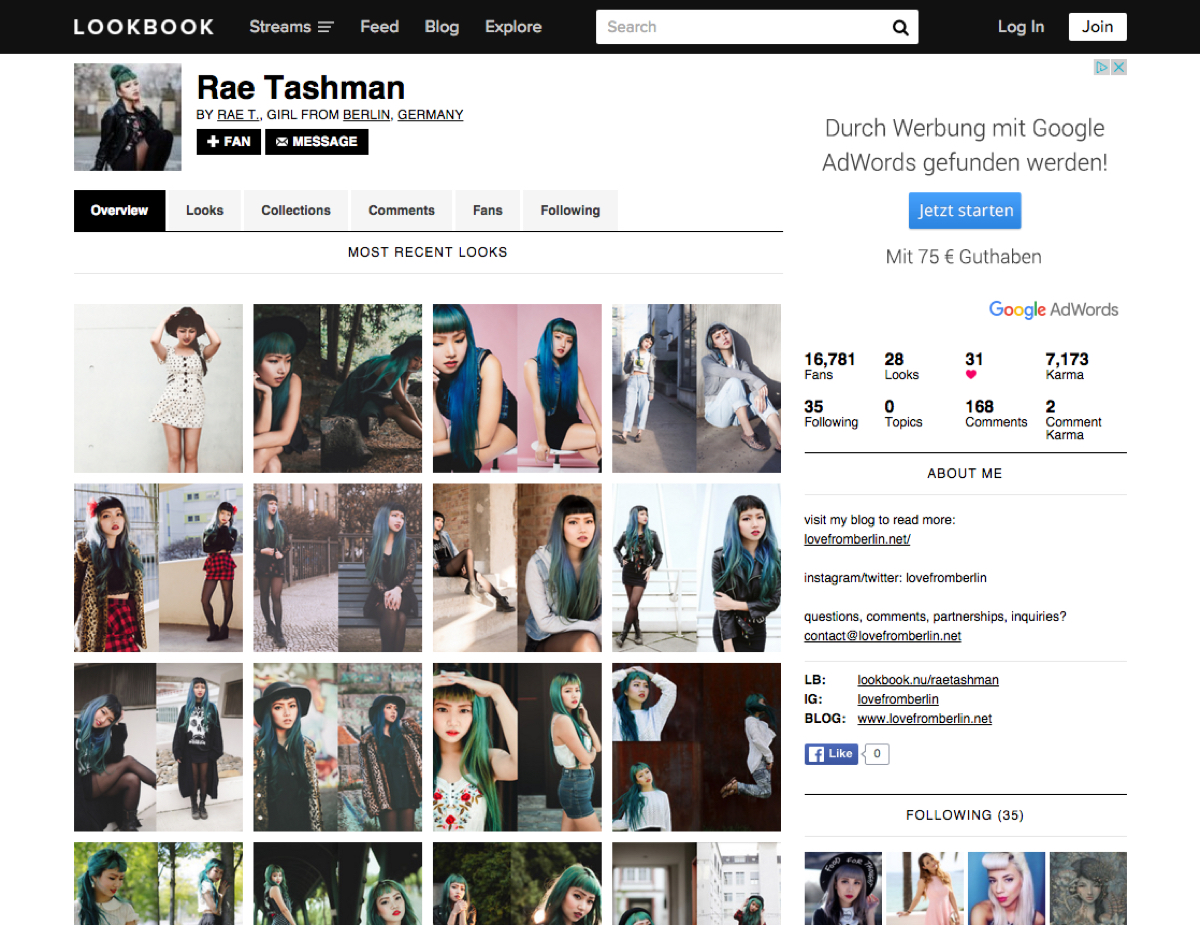This screenshot has height=925, width=1200.
Task: Open the look with skull print sweater
Action: tap(158, 747)
